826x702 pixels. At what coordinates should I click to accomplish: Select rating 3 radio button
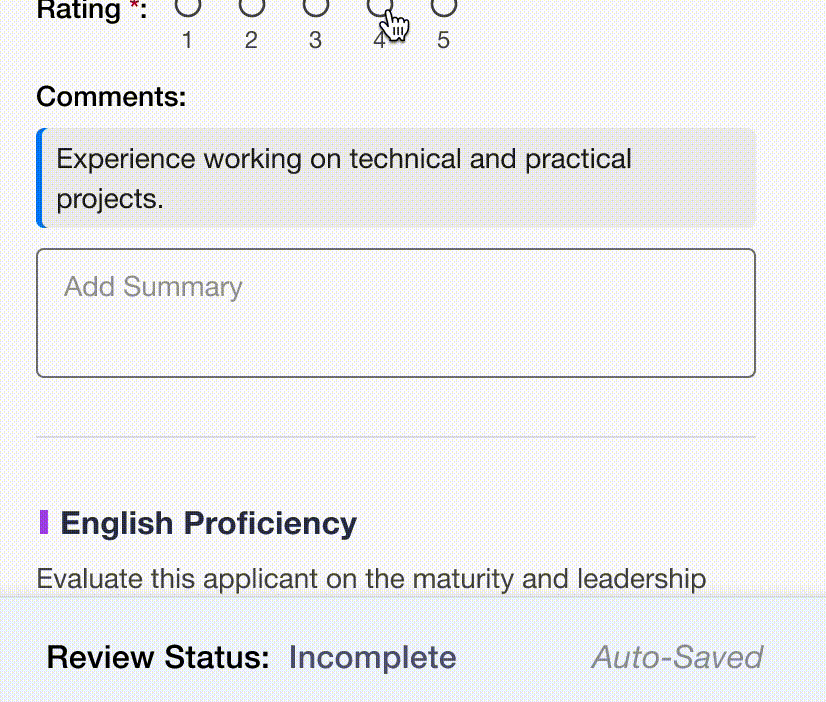[x=315, y=8]
